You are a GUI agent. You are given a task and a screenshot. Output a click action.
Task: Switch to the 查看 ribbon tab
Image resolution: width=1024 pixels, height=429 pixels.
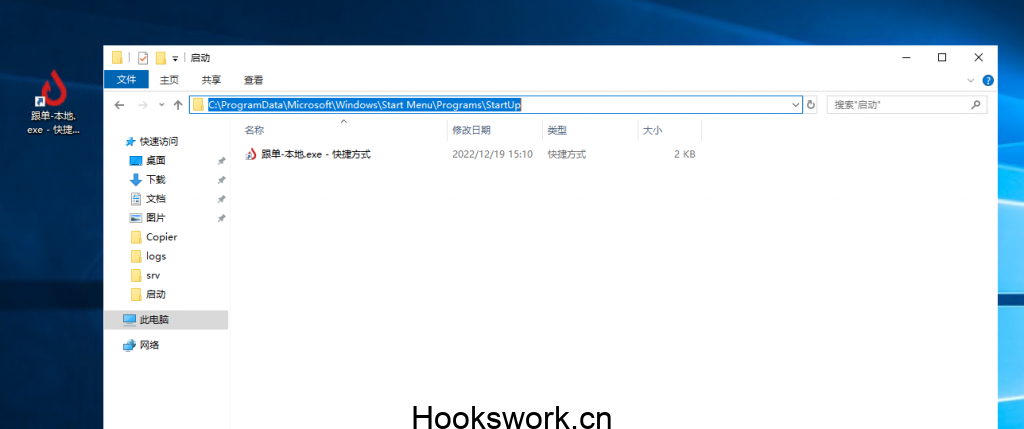[253, 80]
